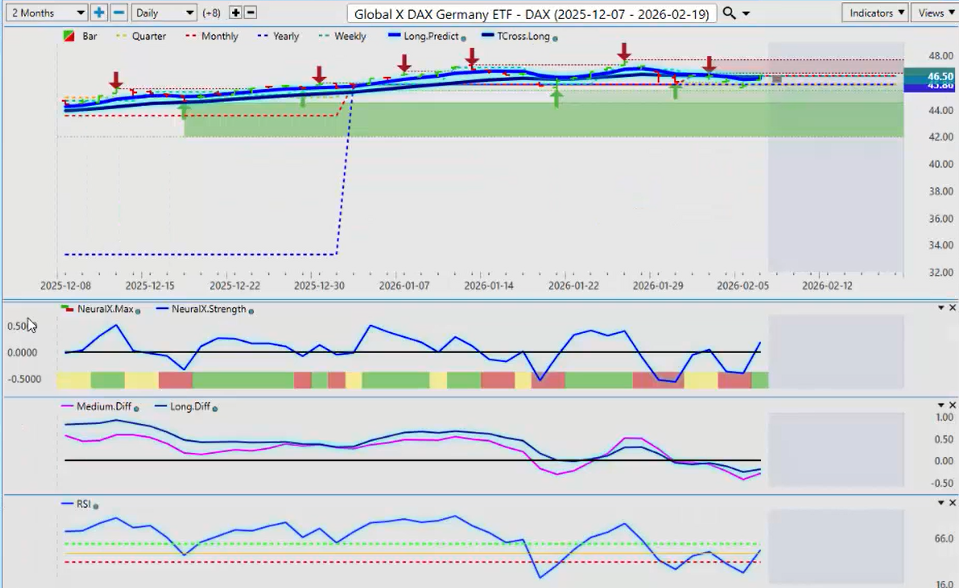Click the black minus forecast decrement icon

point(250,13)
